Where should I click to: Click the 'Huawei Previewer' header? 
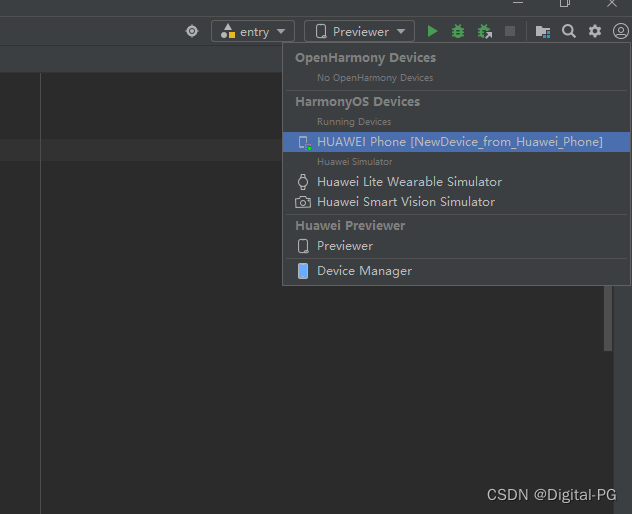[x=350, y=226]
